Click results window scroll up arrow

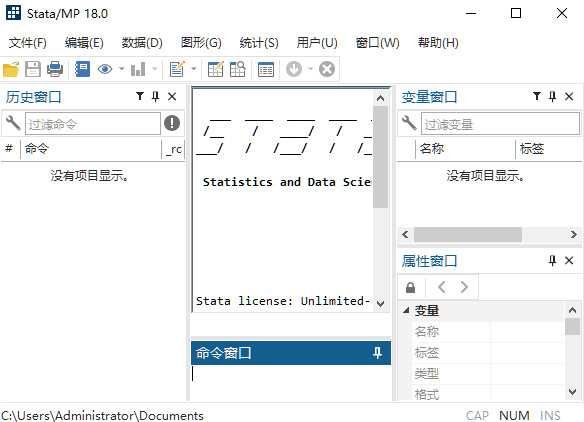(380, 98)
